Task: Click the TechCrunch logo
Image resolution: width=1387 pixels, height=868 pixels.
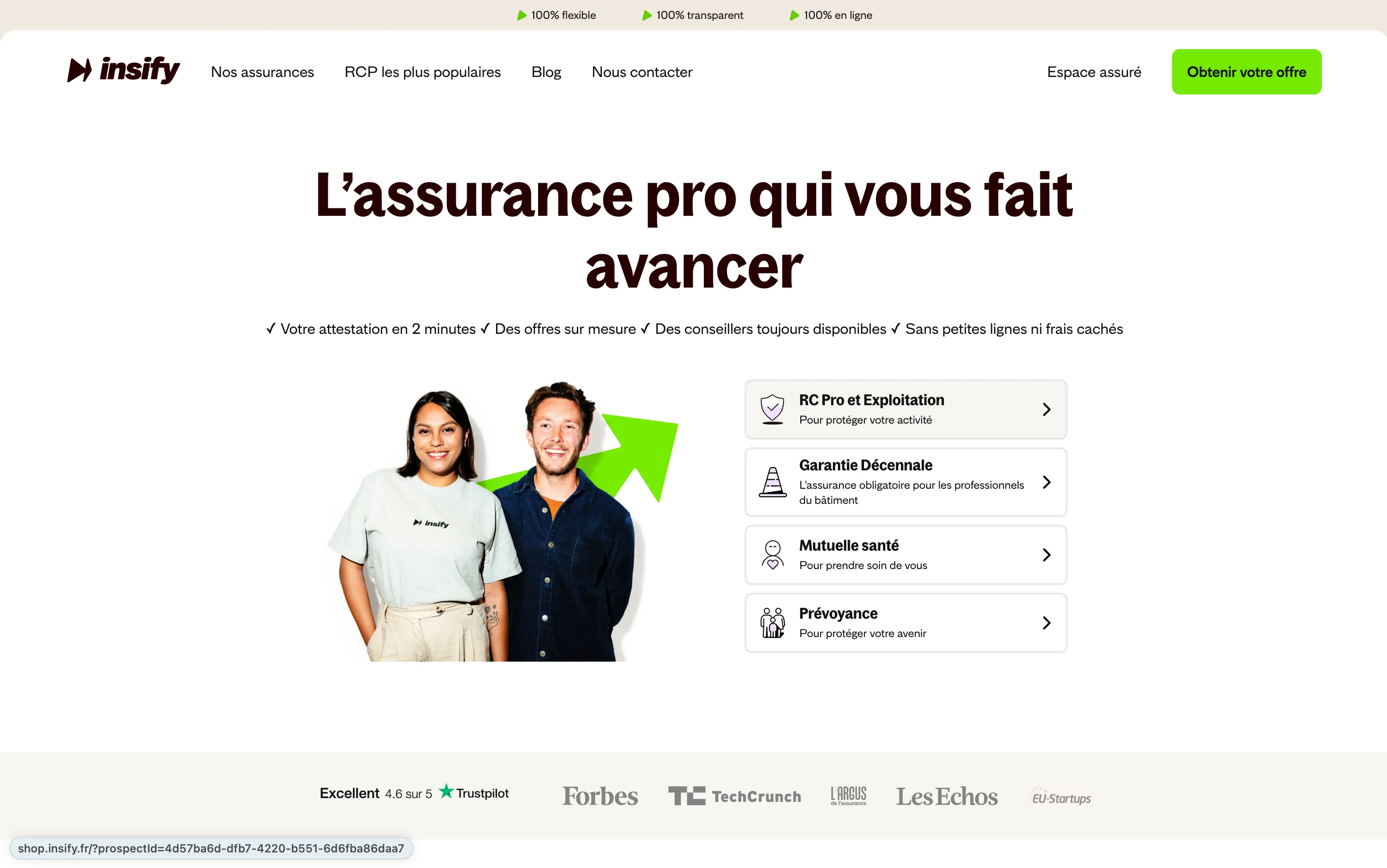Action: click(734, 796)
